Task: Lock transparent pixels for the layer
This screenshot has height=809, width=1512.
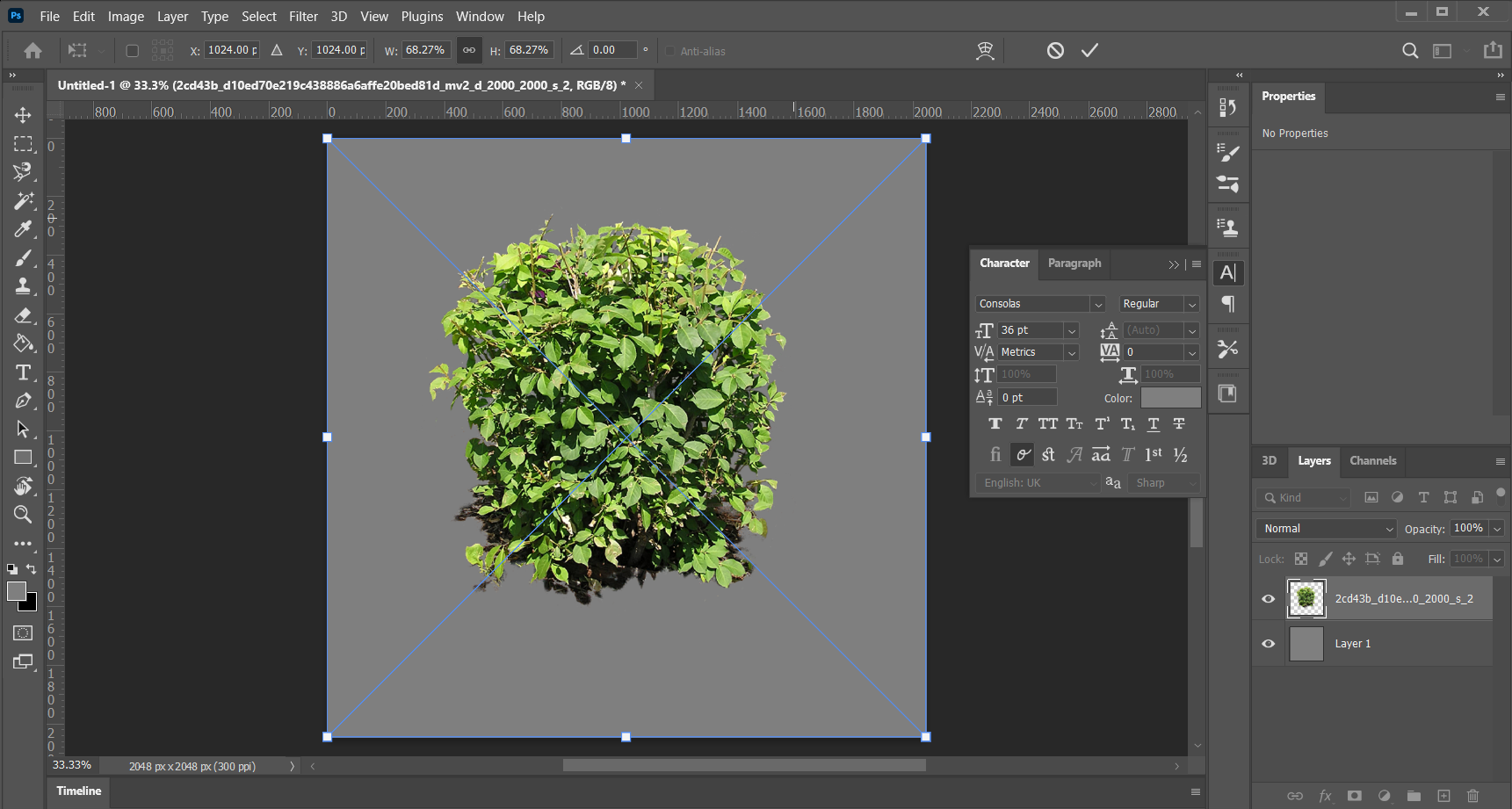Action: [1301, 559]
